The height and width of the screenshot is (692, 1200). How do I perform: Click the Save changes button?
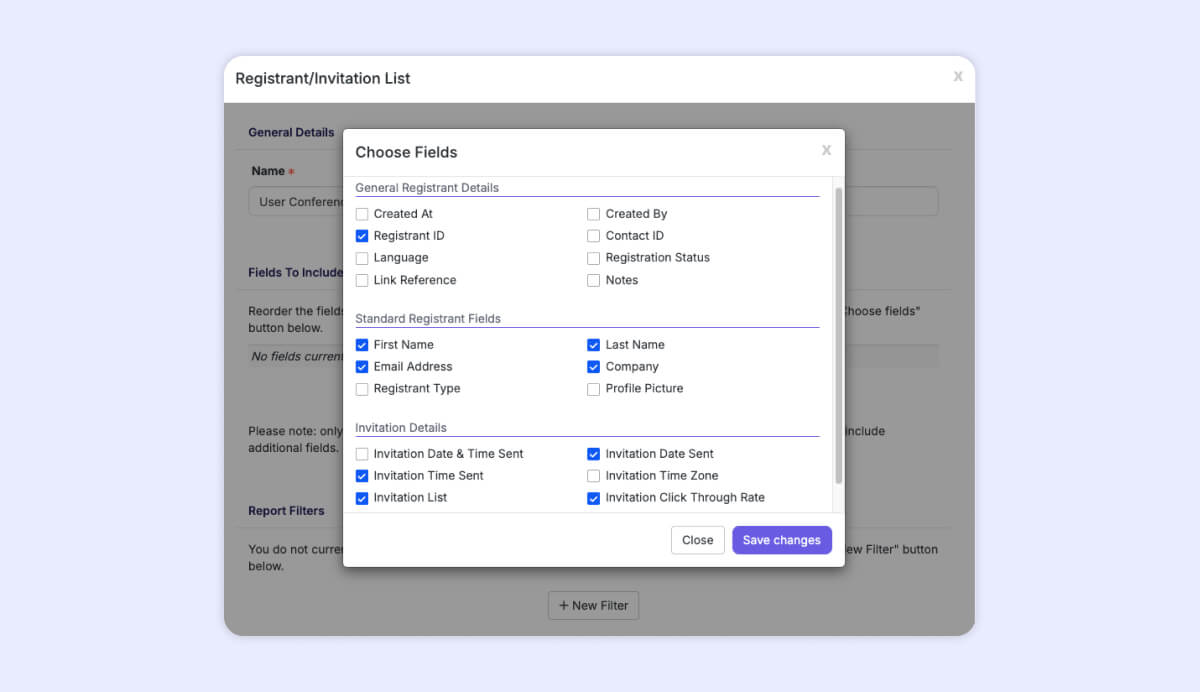[782, 540]
